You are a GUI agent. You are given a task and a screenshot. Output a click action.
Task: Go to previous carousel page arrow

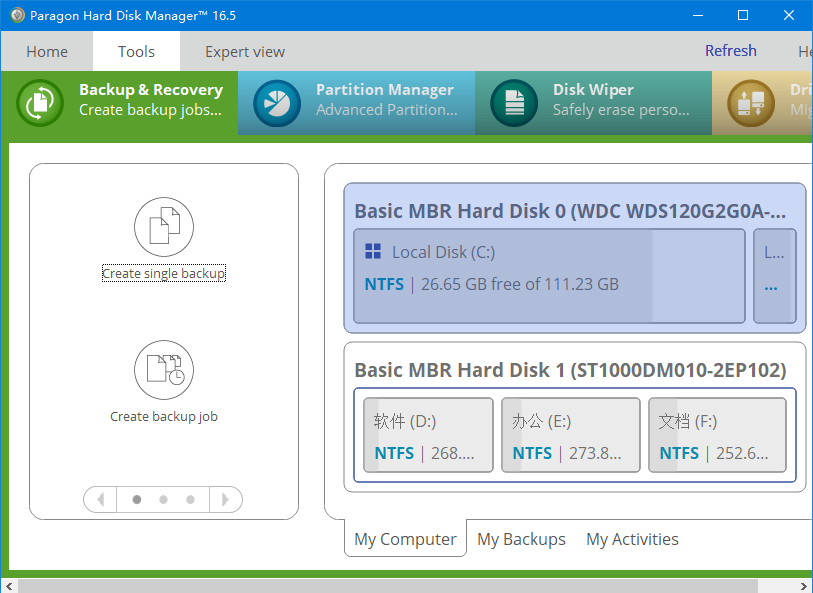tap(100, 500)
